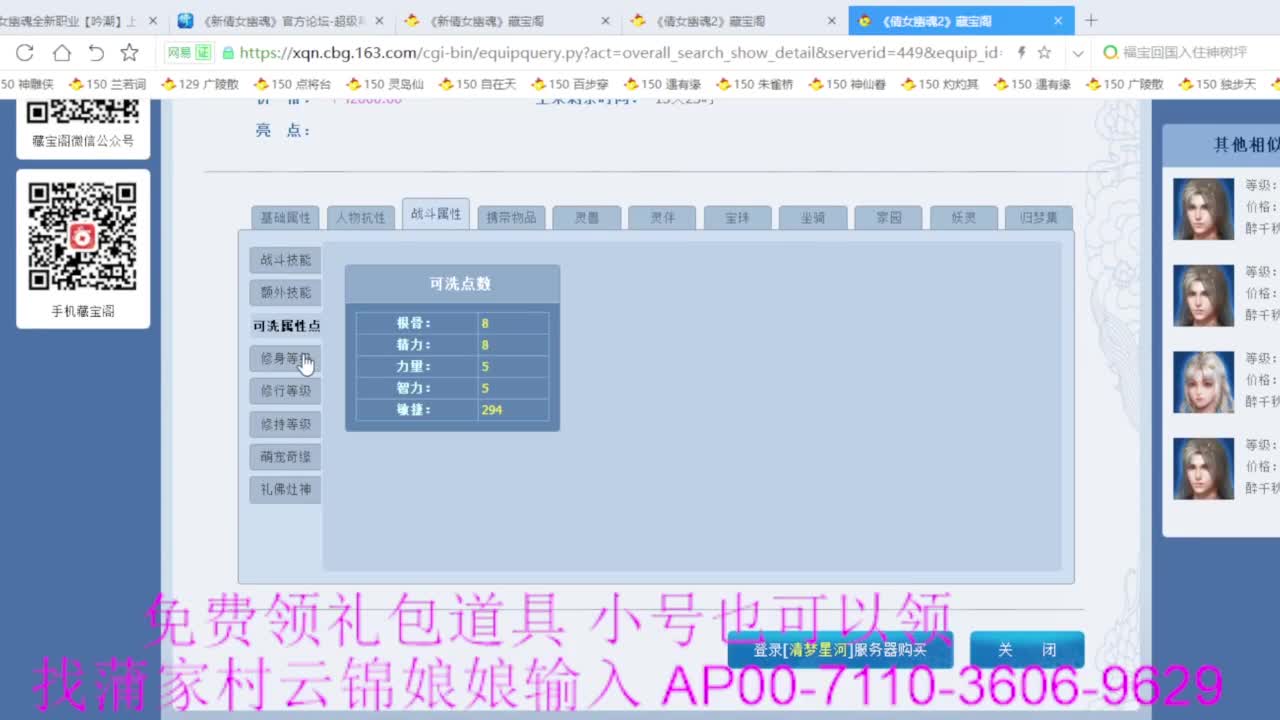Viewport: 1280px width, 720px height.
Task: Expand the address bar dropdown arrow
Action: pos(1077,53)
